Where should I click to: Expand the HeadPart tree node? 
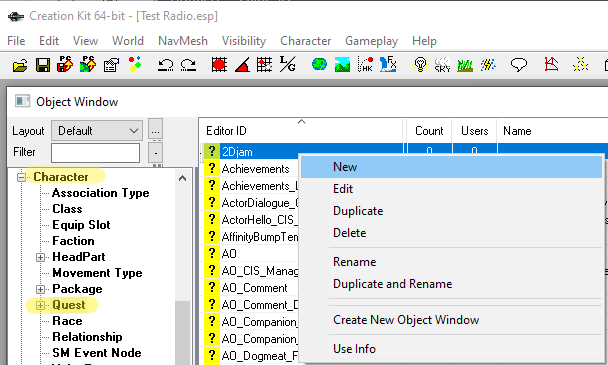(x=40, y=257)
